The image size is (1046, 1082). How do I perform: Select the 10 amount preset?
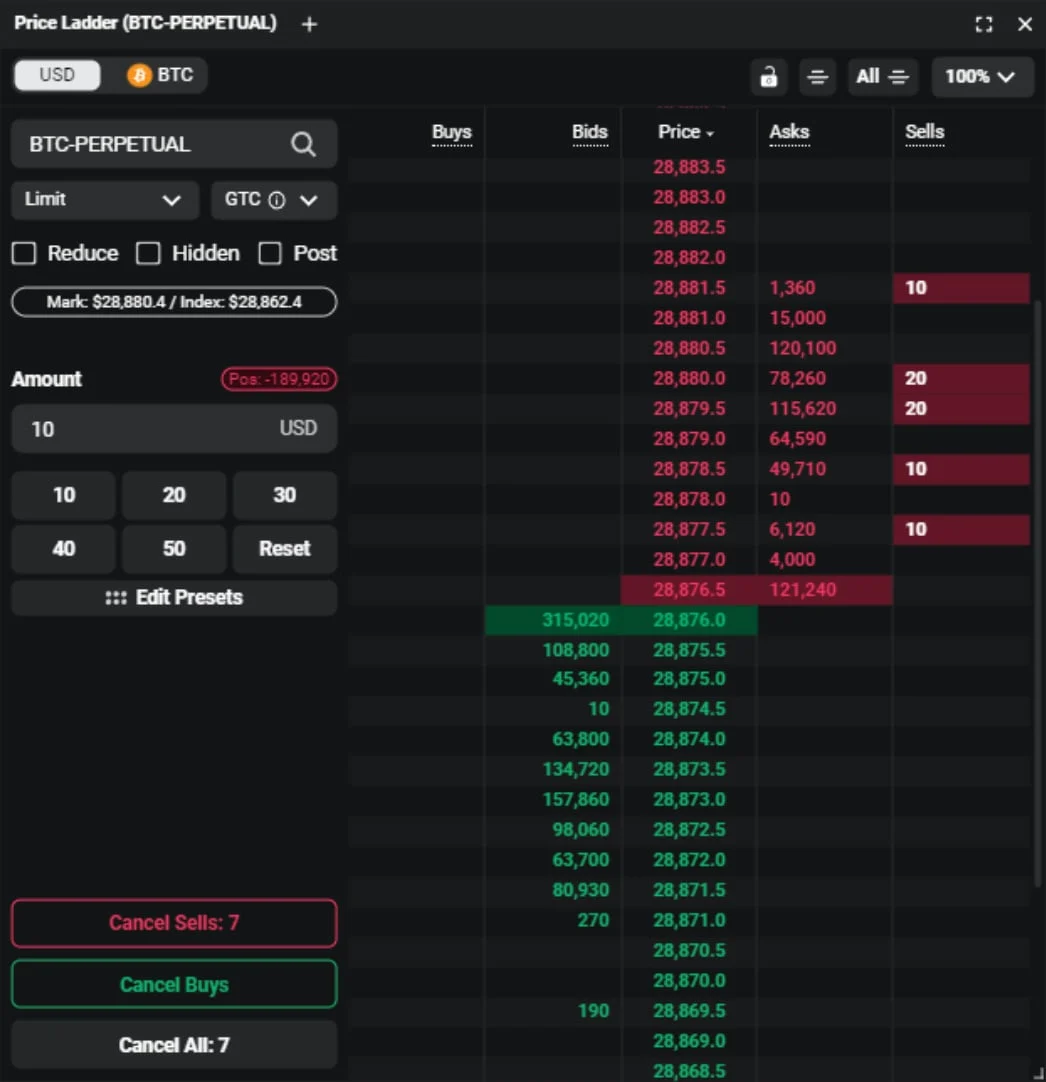pos(63,495)
